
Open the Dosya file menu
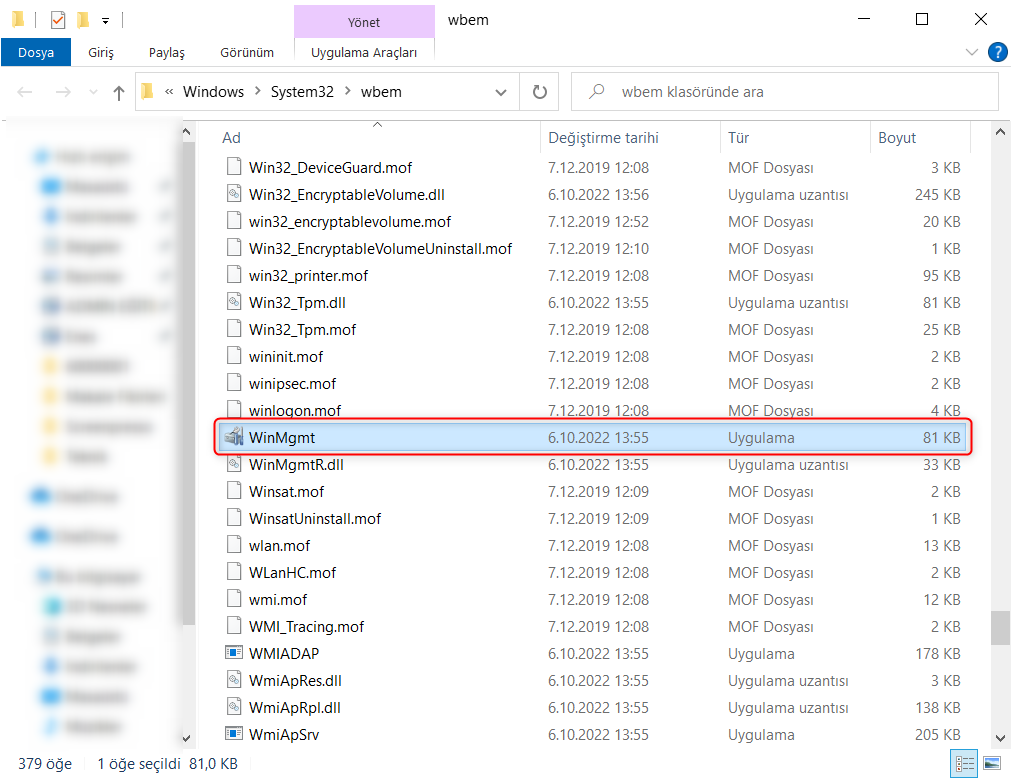coord(35,52)
